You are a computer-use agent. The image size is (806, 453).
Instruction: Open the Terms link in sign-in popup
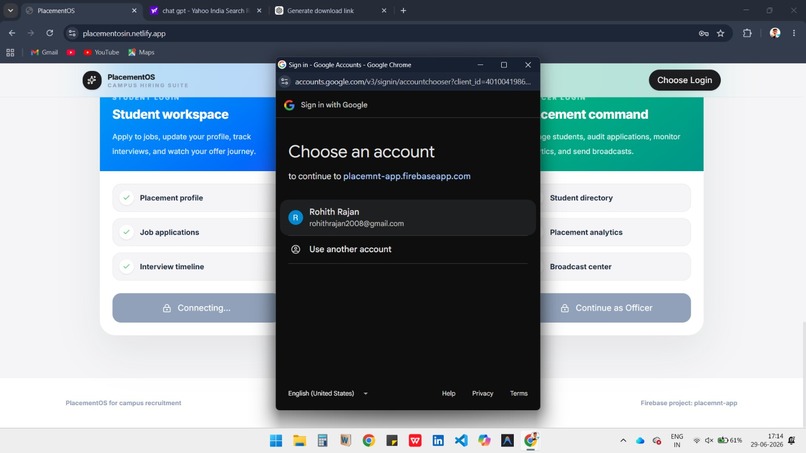click(x=519, y=393)
